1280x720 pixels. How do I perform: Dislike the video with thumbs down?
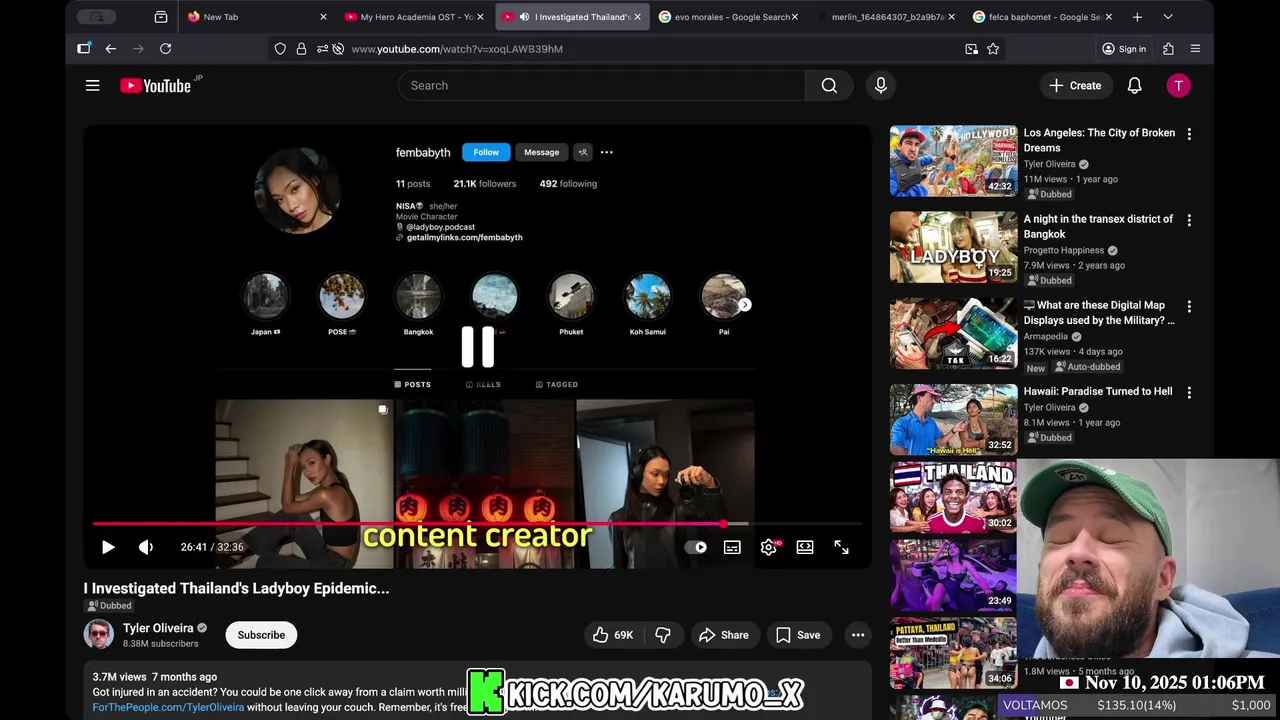pyautogui.click(x=663, y=635)
